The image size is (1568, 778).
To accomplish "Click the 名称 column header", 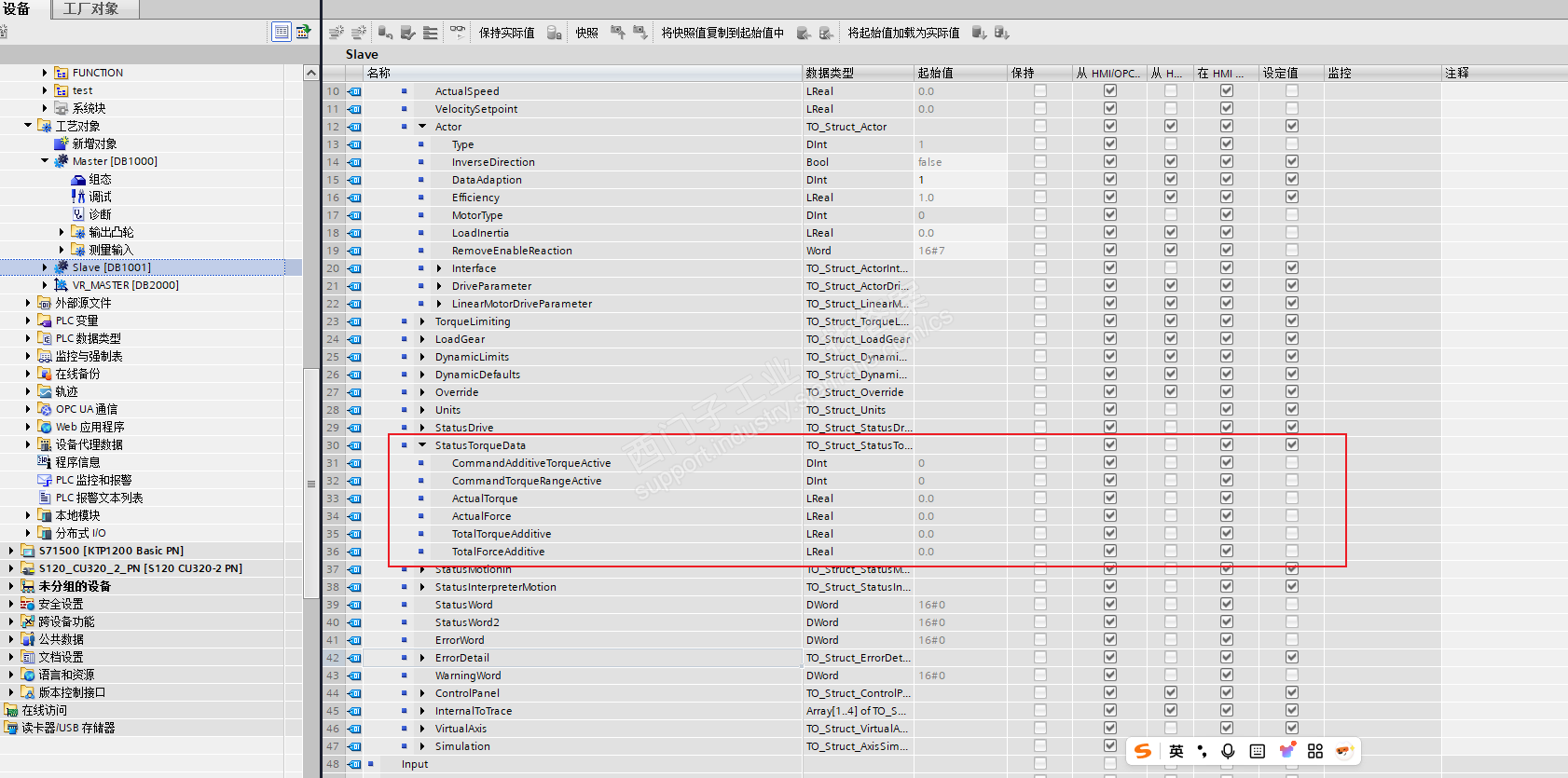I will 583,73.
